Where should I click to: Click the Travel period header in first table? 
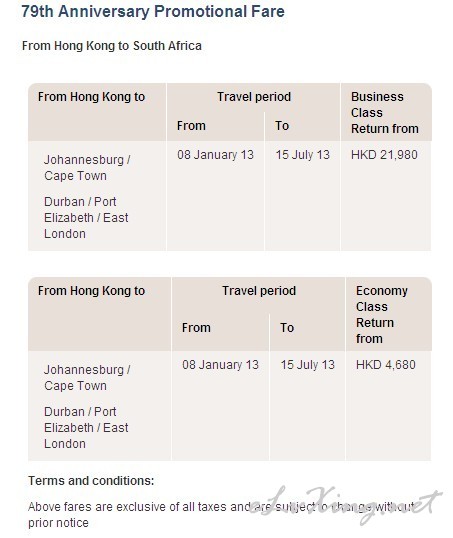[254, 97]
